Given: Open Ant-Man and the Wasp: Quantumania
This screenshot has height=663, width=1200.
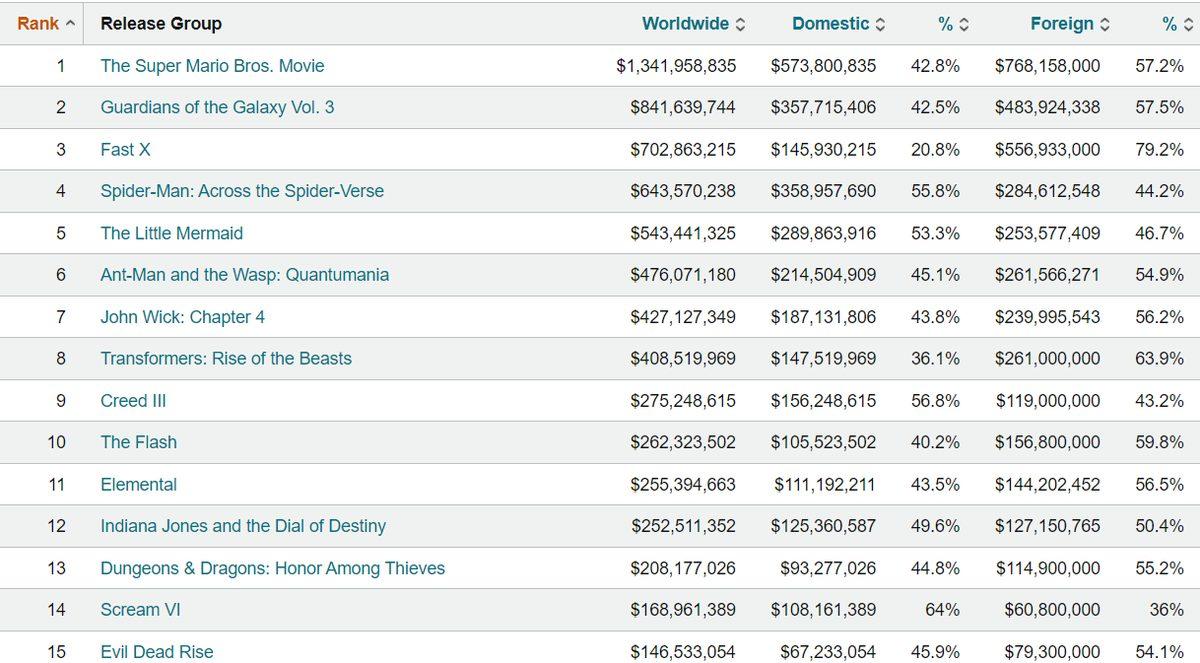Looking at the screenshot, I should pos(244,275).
